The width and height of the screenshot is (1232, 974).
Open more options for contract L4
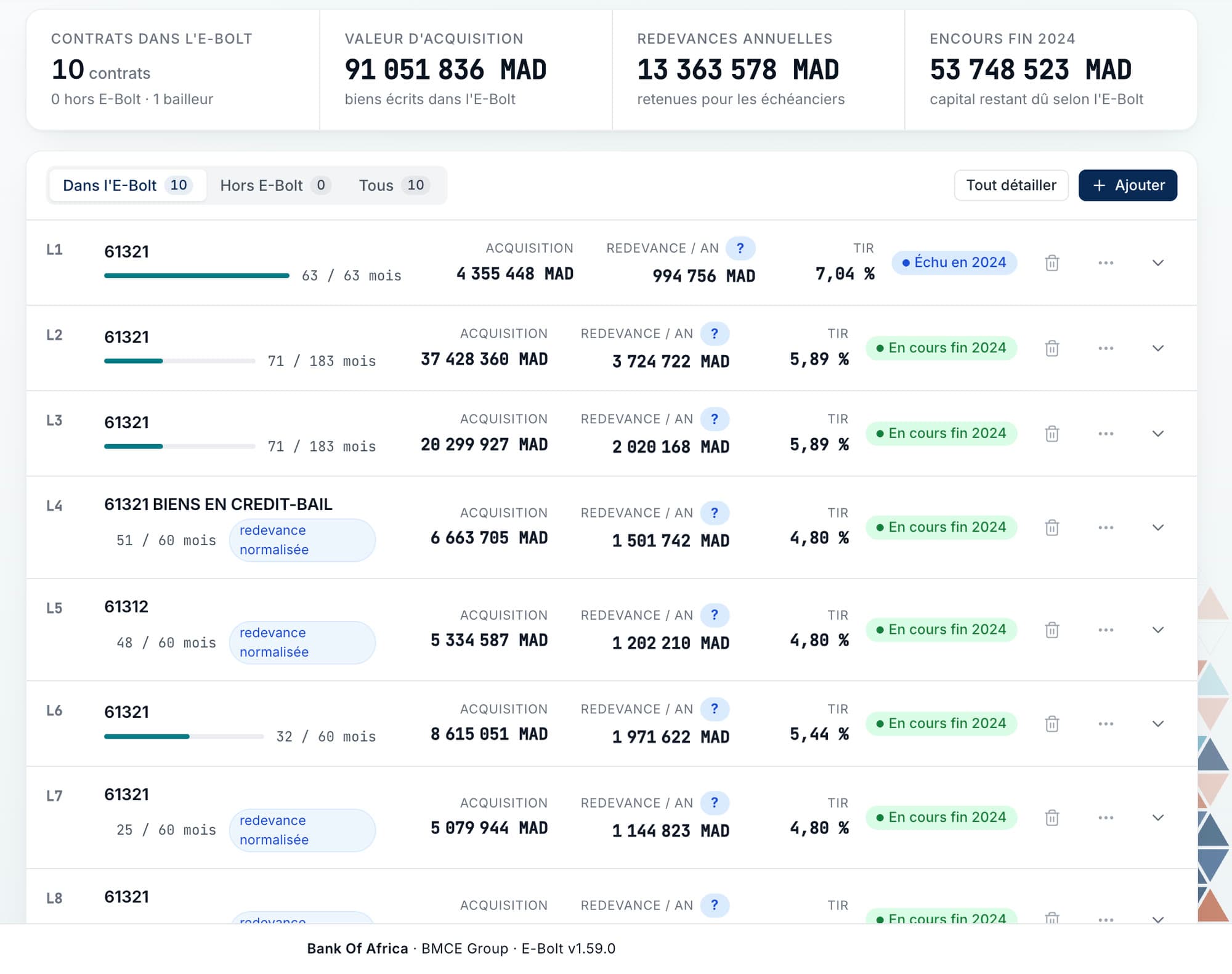click(1106, 527)
